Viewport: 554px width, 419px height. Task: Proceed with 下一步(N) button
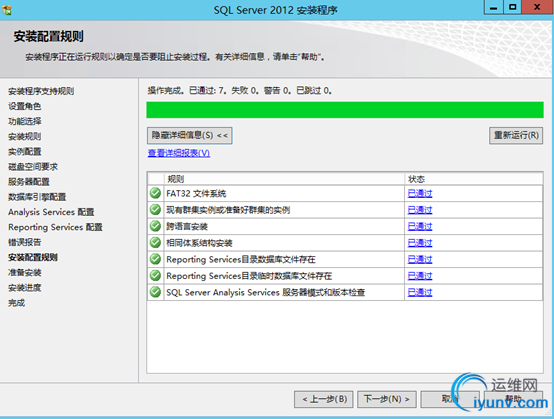(x=387, y=399)
